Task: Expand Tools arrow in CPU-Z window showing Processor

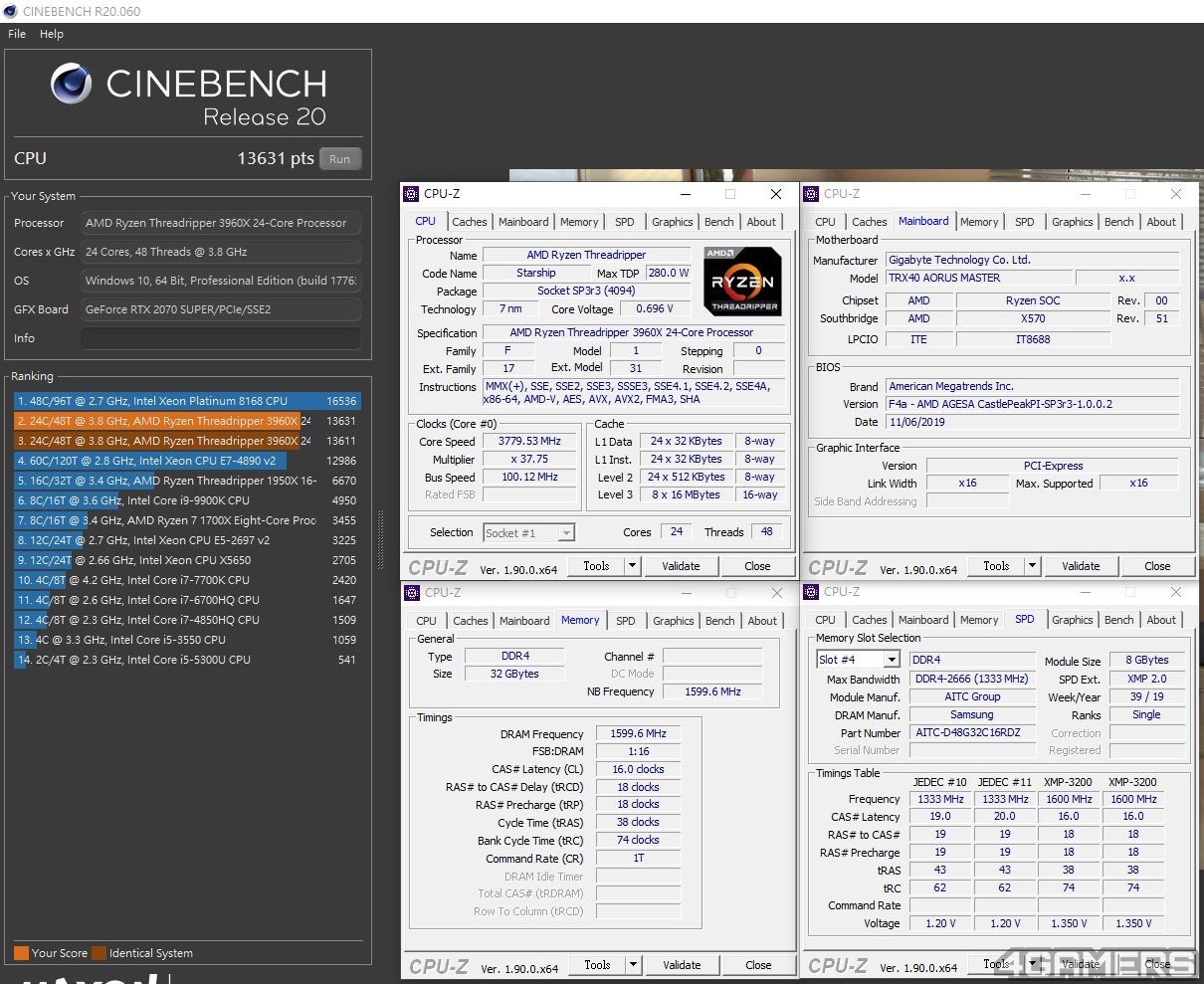Action: (632, 566)
